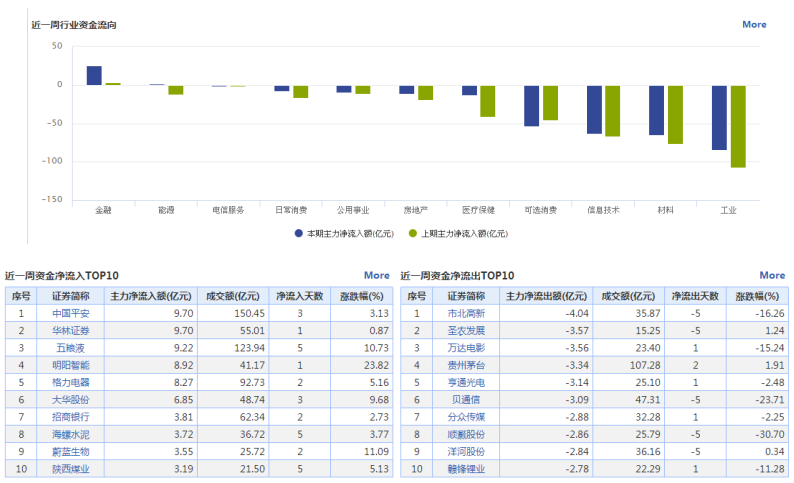The image size is (794, 483).
Task: Open stock link 海螺水泥
Action: click(x=70, y=434)
